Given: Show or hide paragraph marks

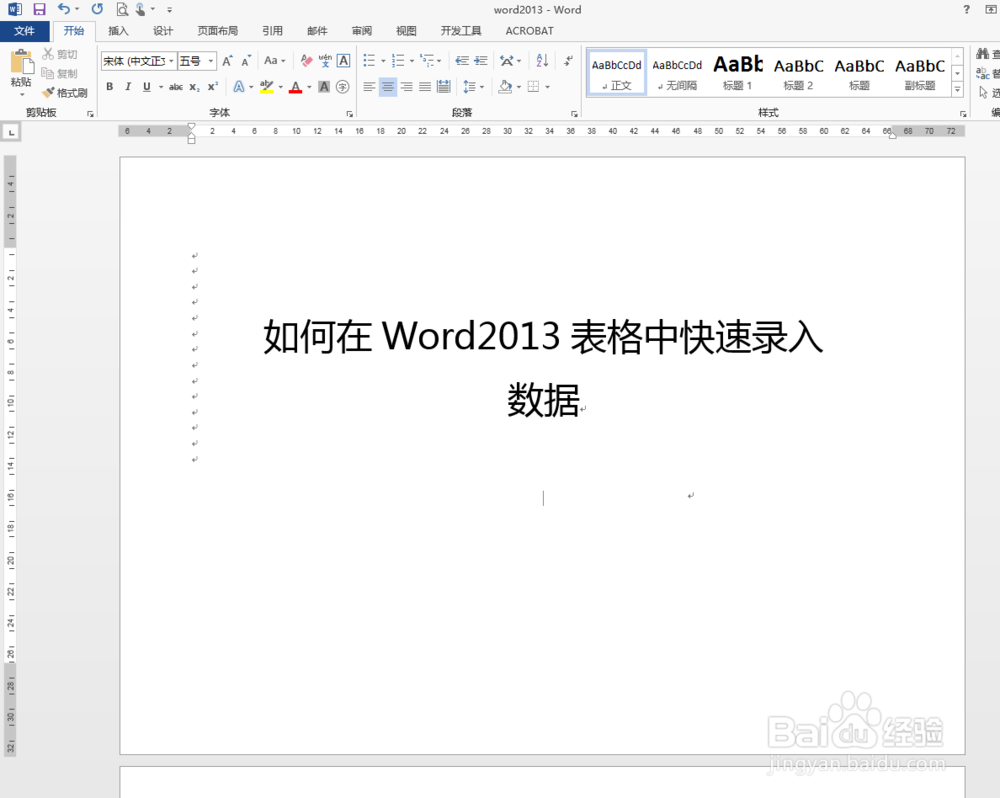Looking at the screenshot, I should [568, 61].
